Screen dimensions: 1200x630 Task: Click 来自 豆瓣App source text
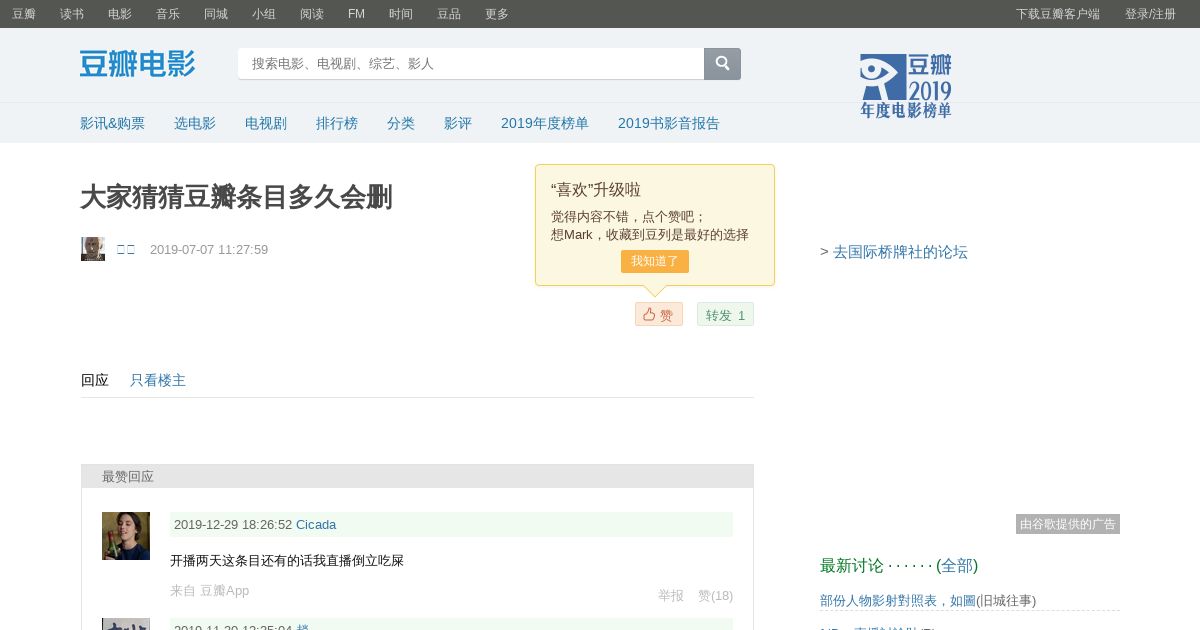[x=209, y=590]
